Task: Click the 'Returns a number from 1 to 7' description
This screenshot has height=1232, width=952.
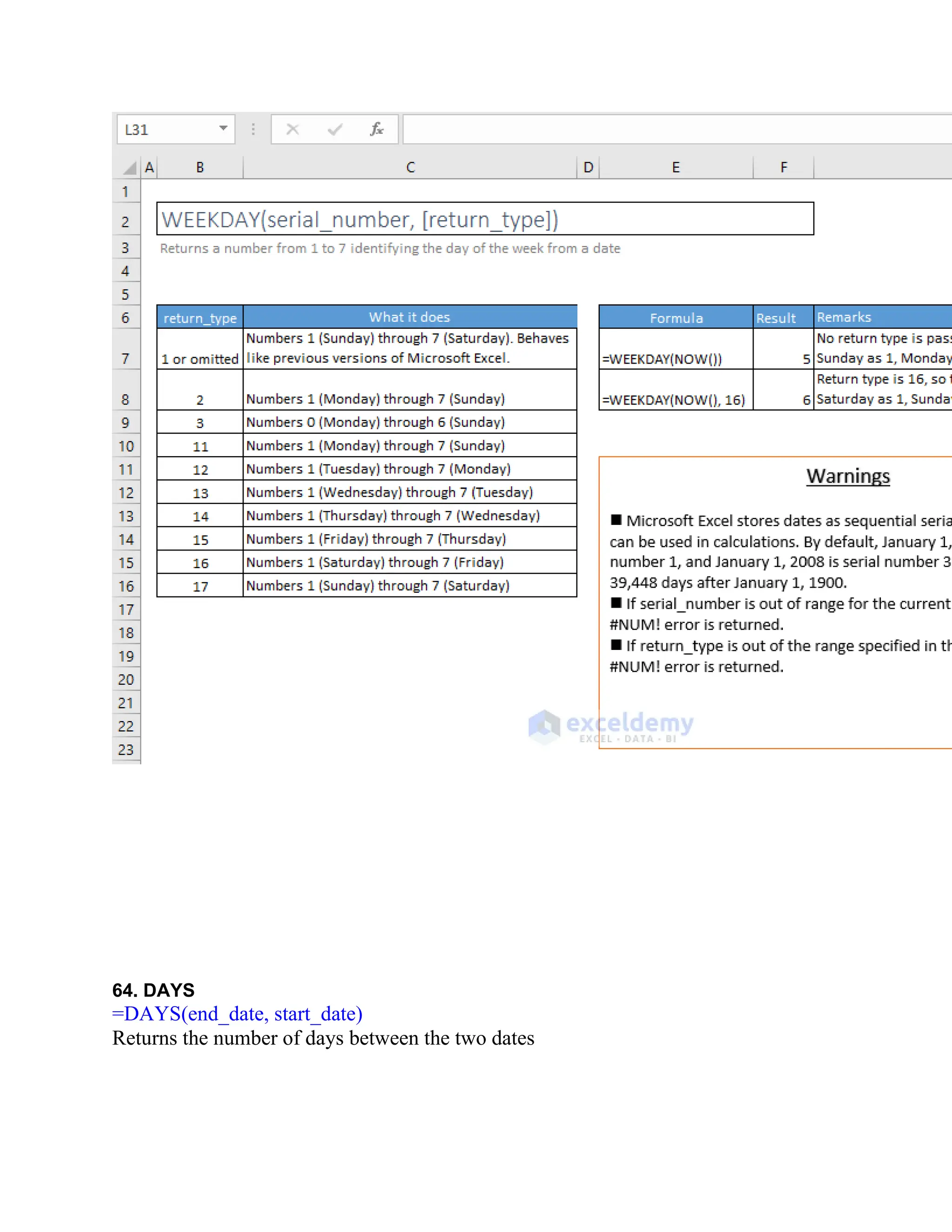Action: (x=390, y=248)
